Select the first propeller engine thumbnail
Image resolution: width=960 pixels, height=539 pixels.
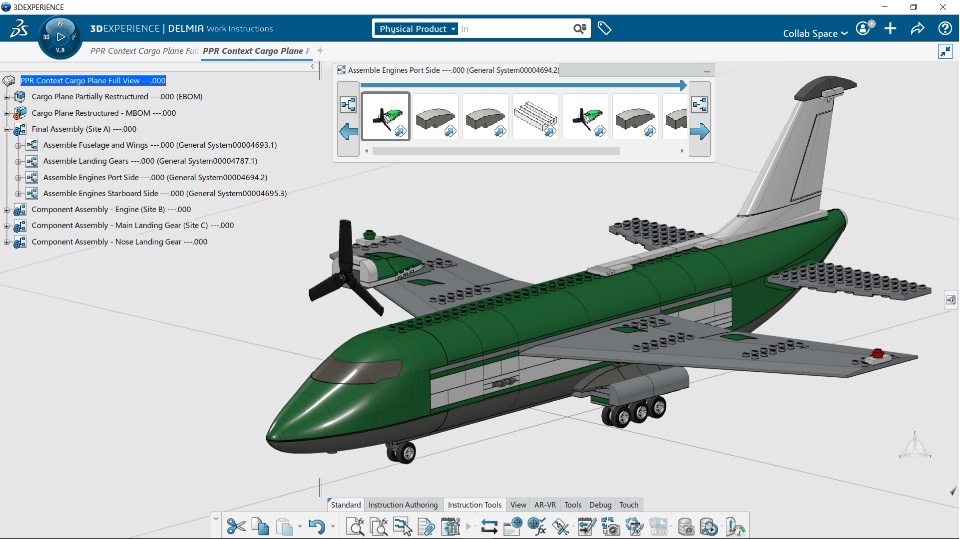386,116
